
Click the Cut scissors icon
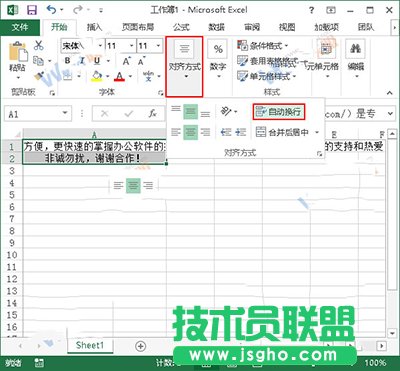click(x=39, y=45)
